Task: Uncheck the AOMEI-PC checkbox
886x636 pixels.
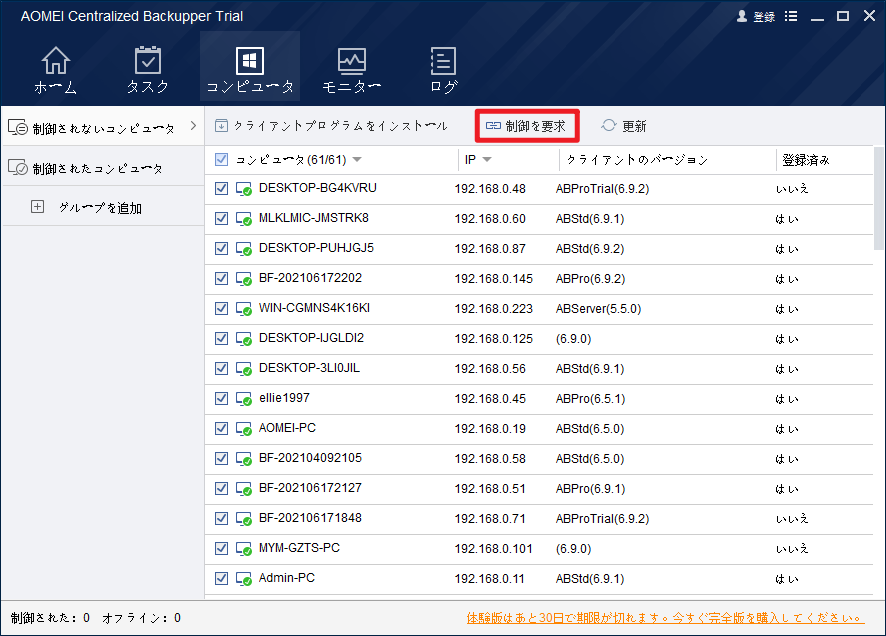Action: [222, 429]
